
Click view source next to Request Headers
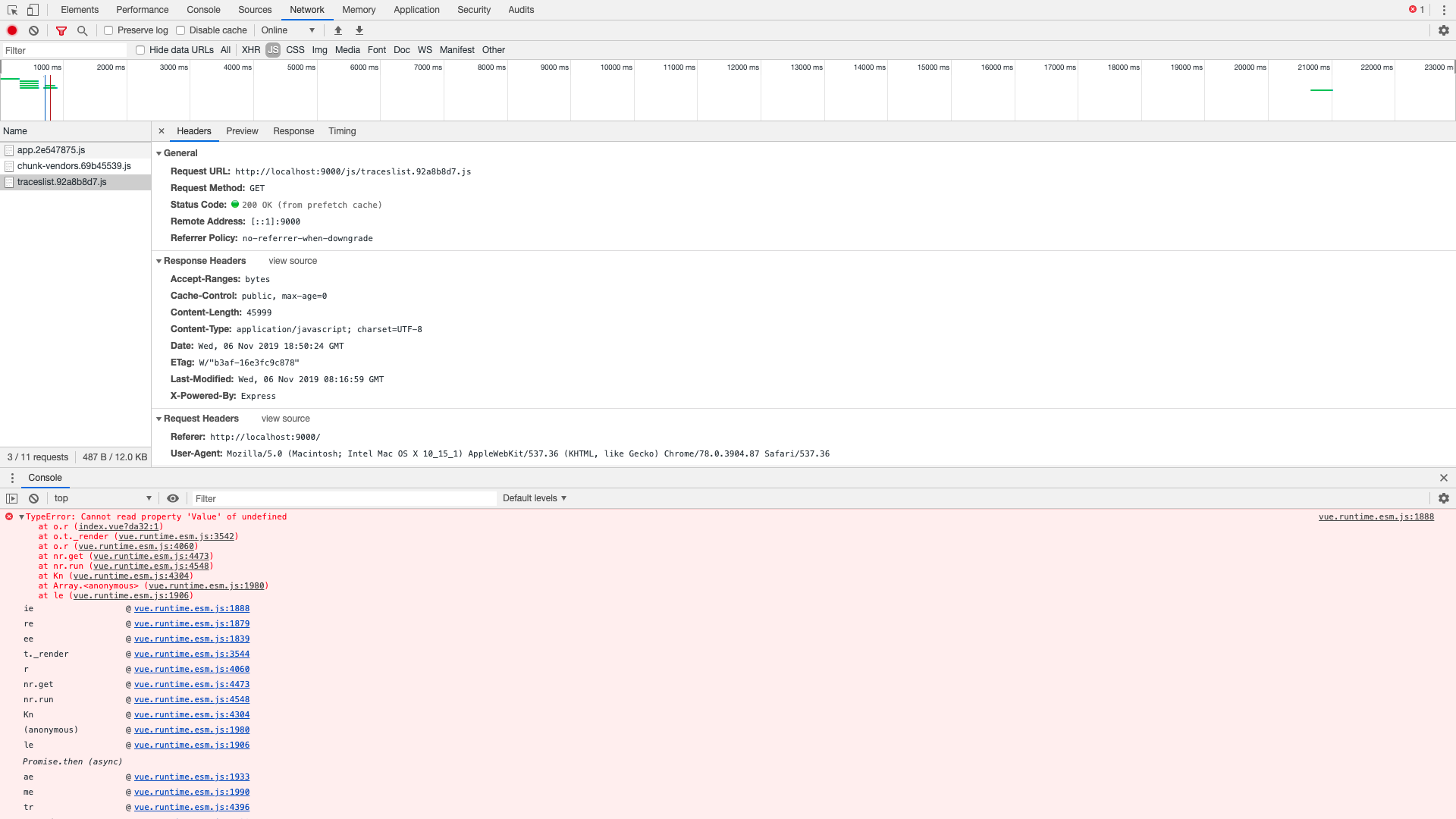click(x=285, y=418)
